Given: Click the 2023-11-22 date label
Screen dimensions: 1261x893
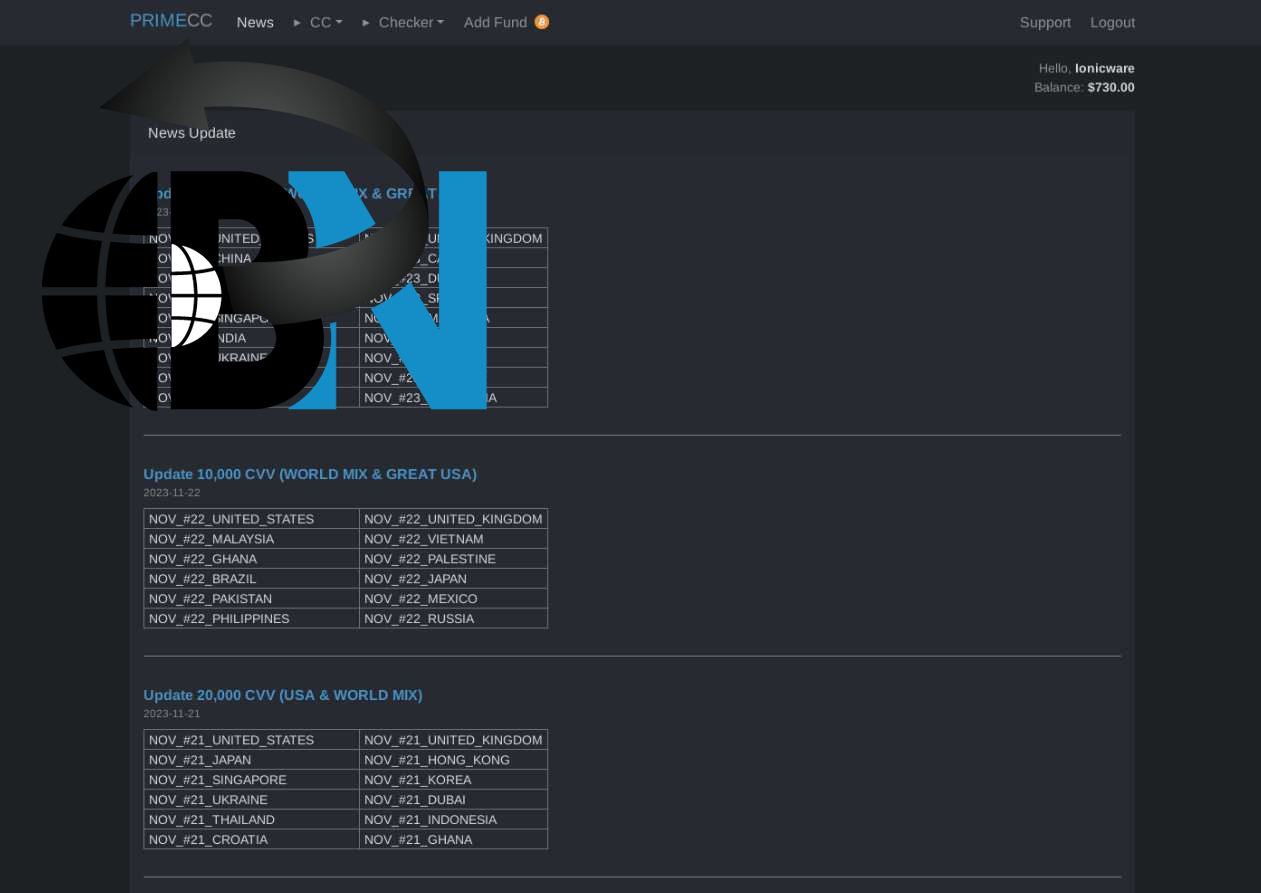Looking at the screenshot, I should pyautogui.click(x=172, y=493).
